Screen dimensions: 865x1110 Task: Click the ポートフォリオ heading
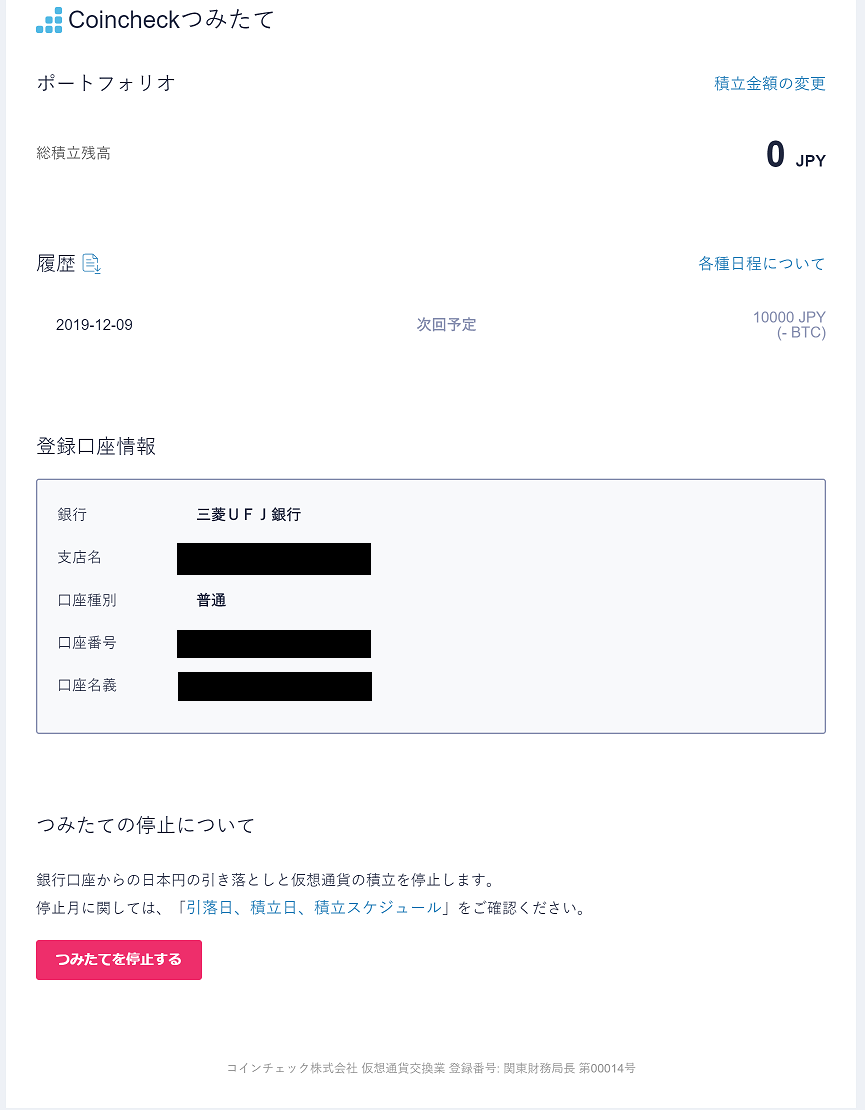click(x=105, y=83)
